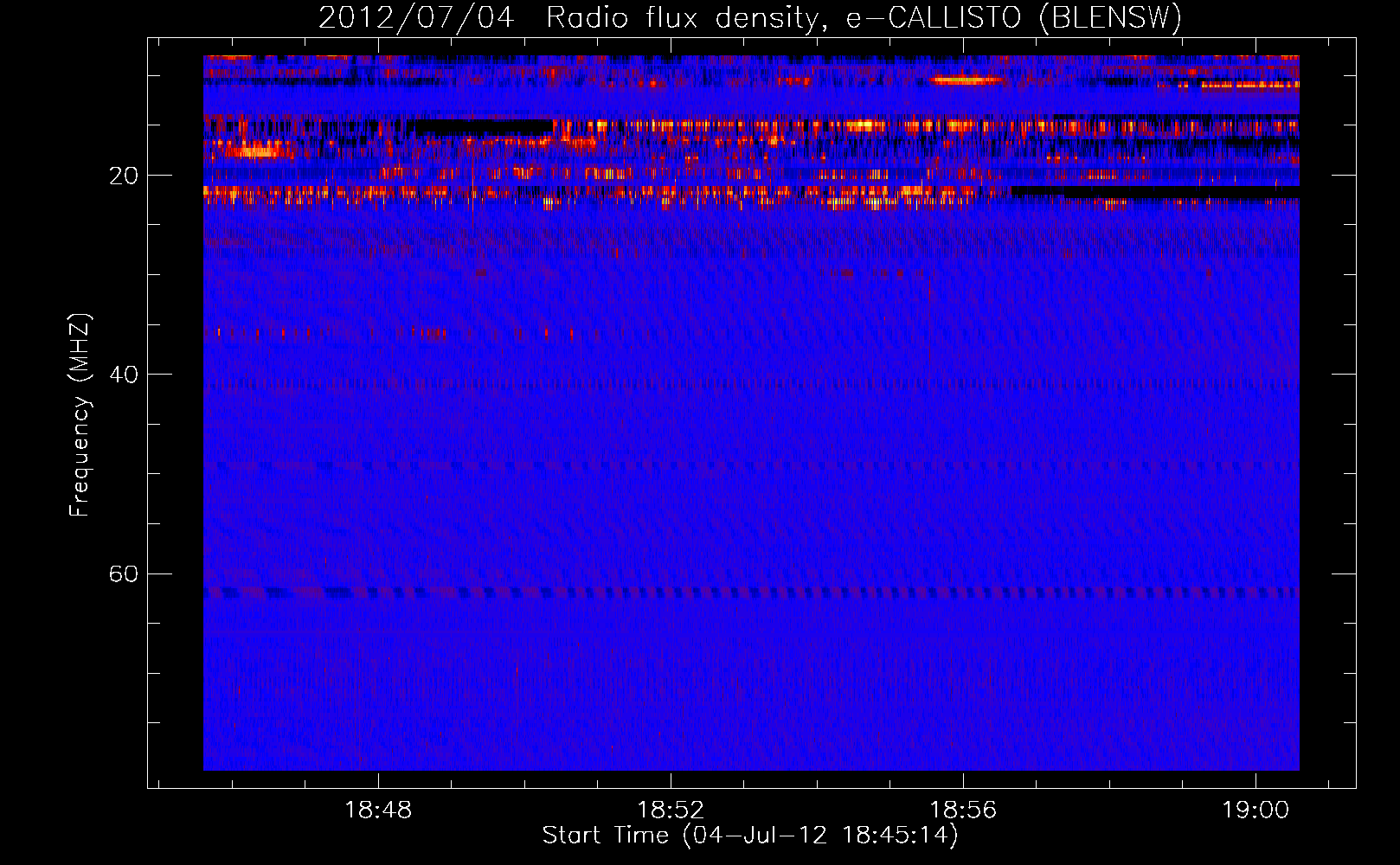Screen dimensions: 1400x865
Task: Click the 18:56 time tick label
Action: (x=963, y=811)
